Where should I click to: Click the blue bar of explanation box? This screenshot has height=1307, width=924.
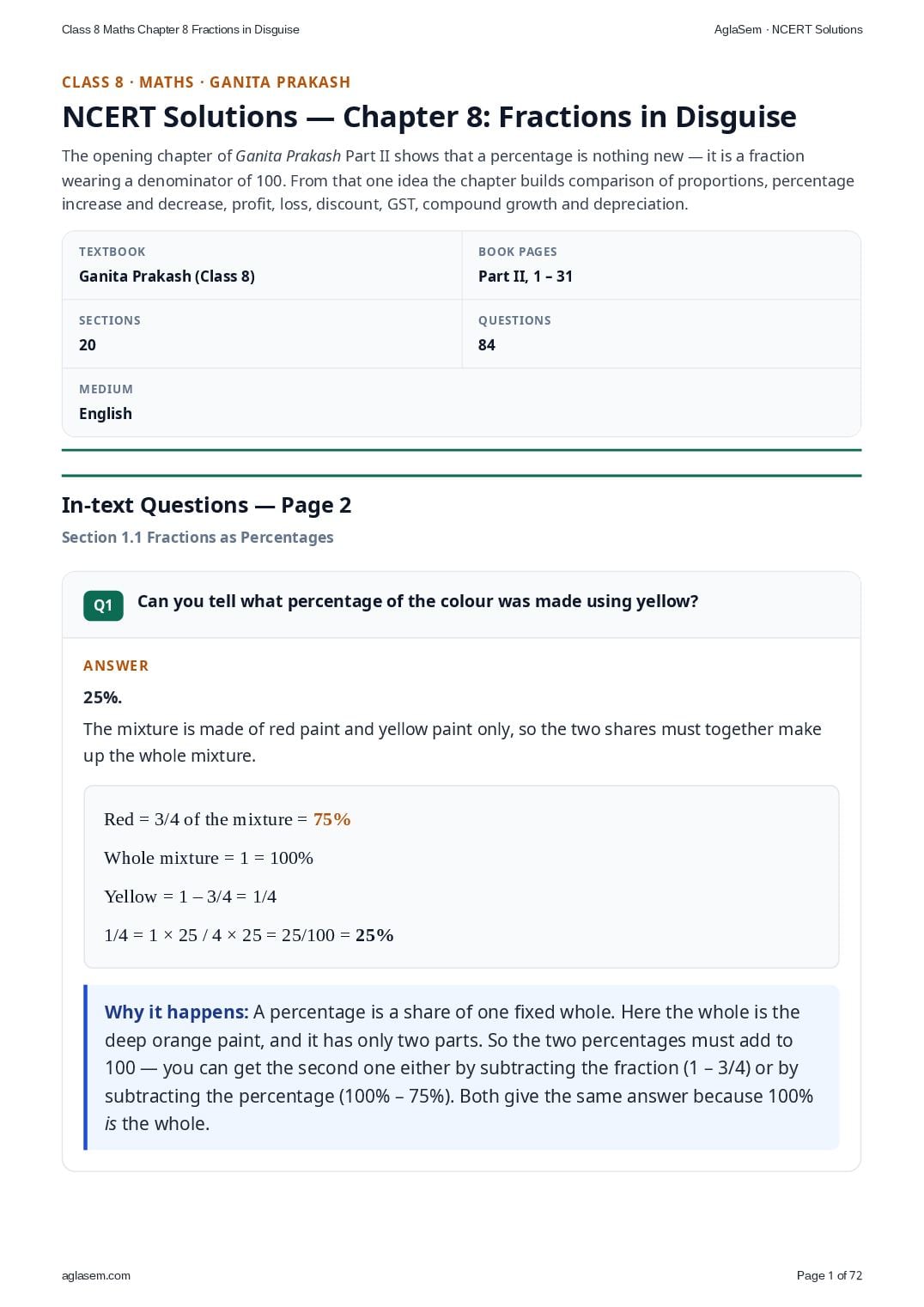pyautogui.click(x=86, y=1067)
